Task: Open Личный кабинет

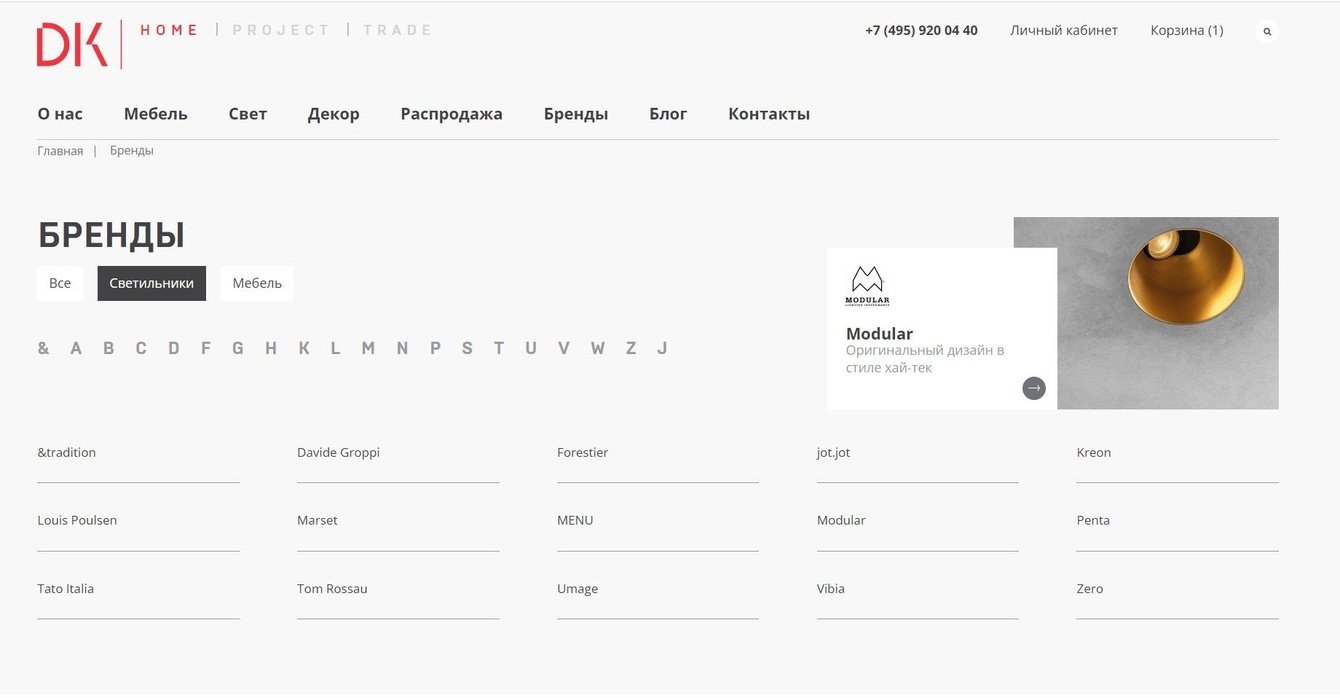Action: point(1064,30)
